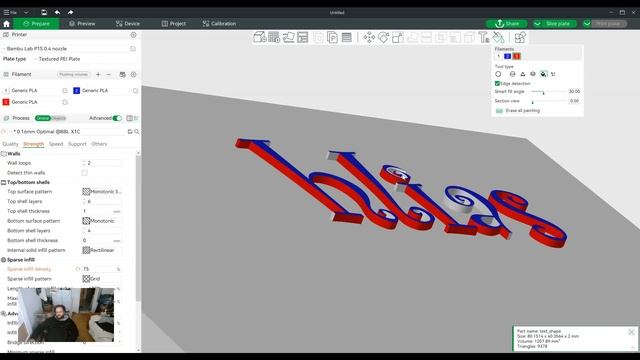640x360 pixels.
Task: Close the part info notification
Action: [631, 332]
